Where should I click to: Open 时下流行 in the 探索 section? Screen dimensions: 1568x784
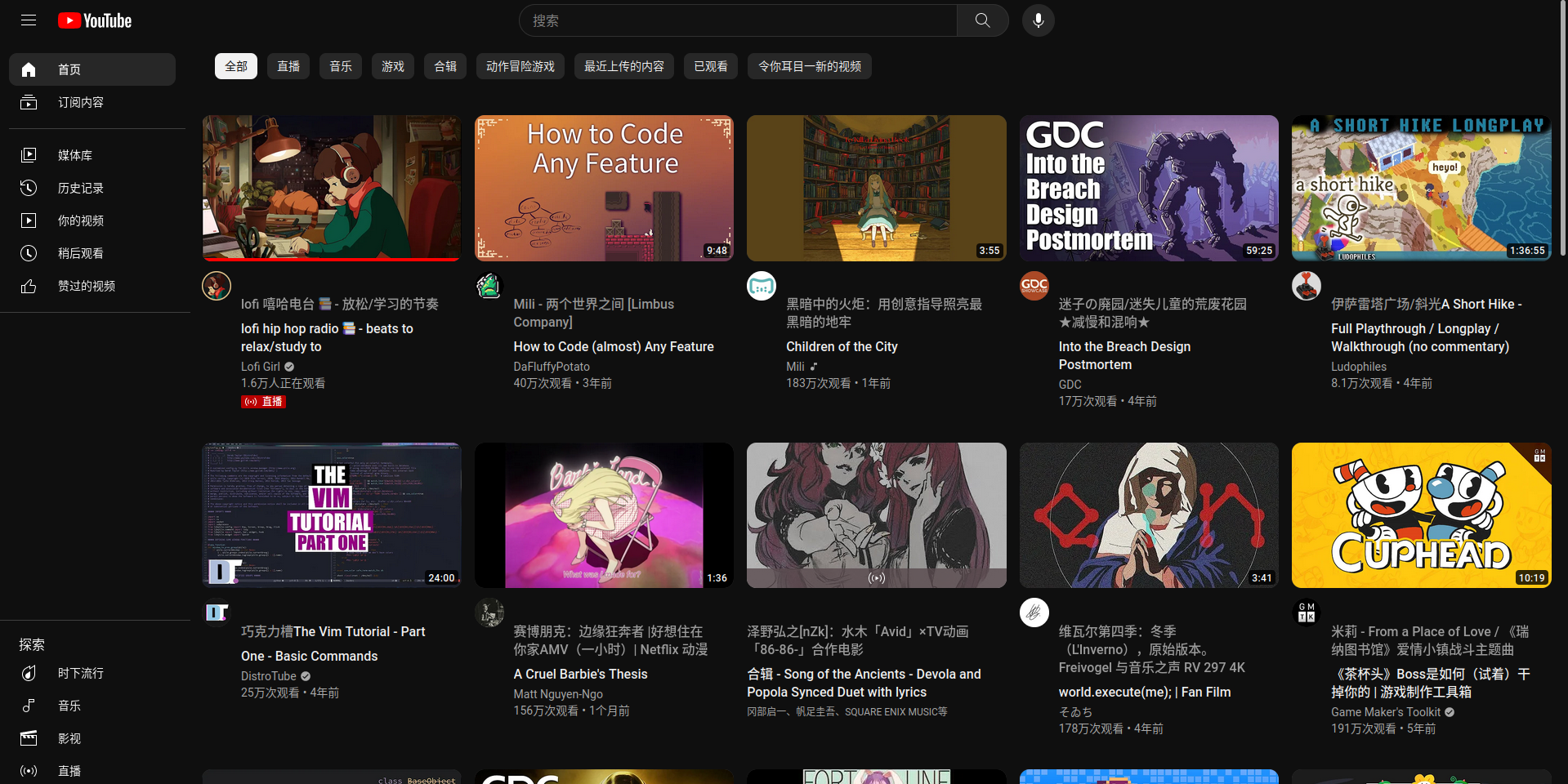79,673
